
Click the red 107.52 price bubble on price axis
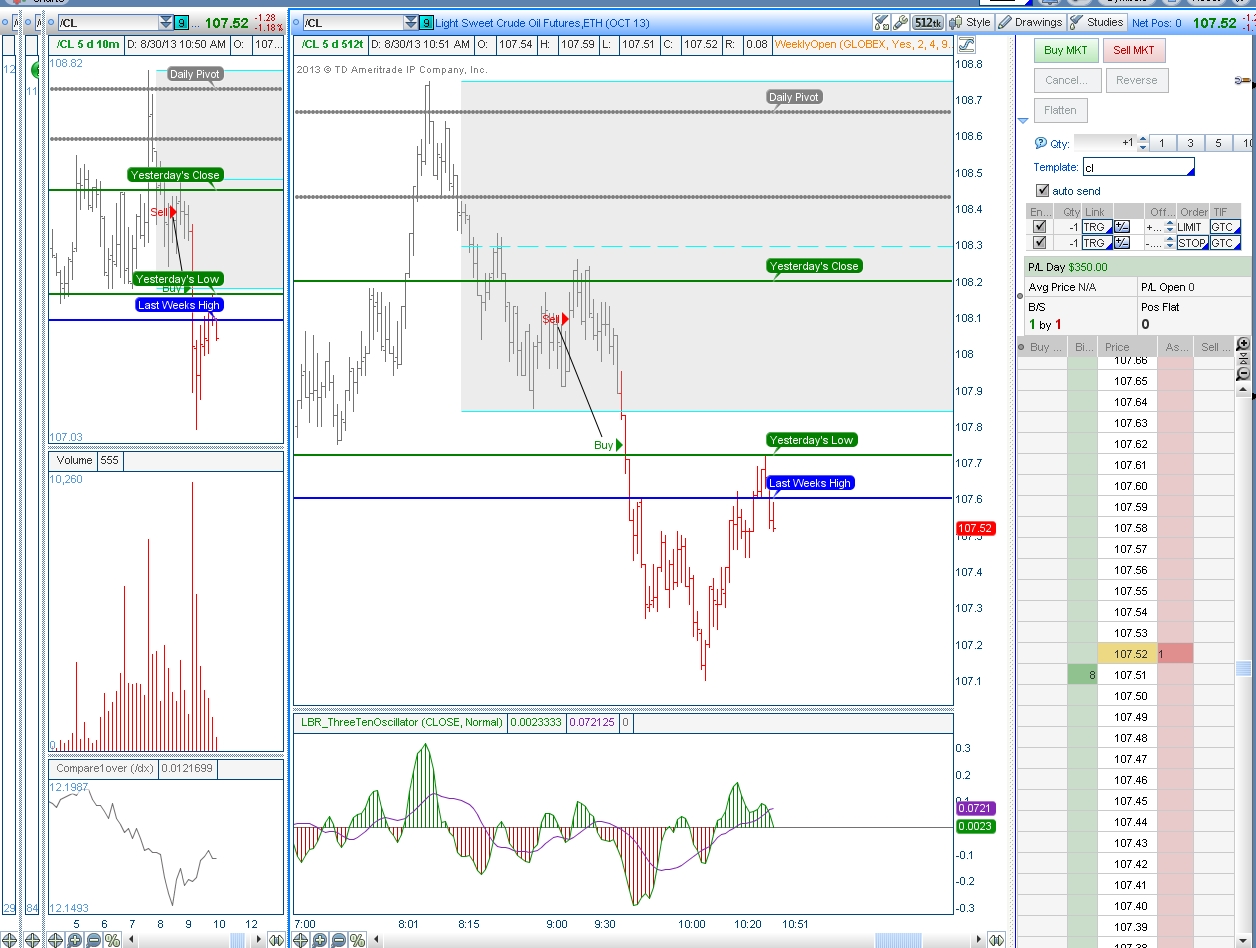[974, 528]
